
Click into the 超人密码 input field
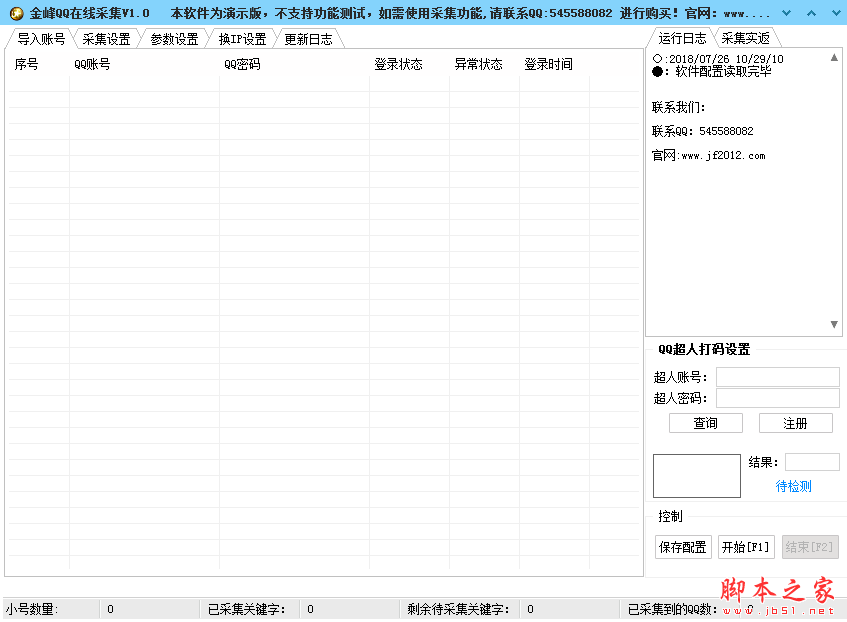tap(777, 398)
